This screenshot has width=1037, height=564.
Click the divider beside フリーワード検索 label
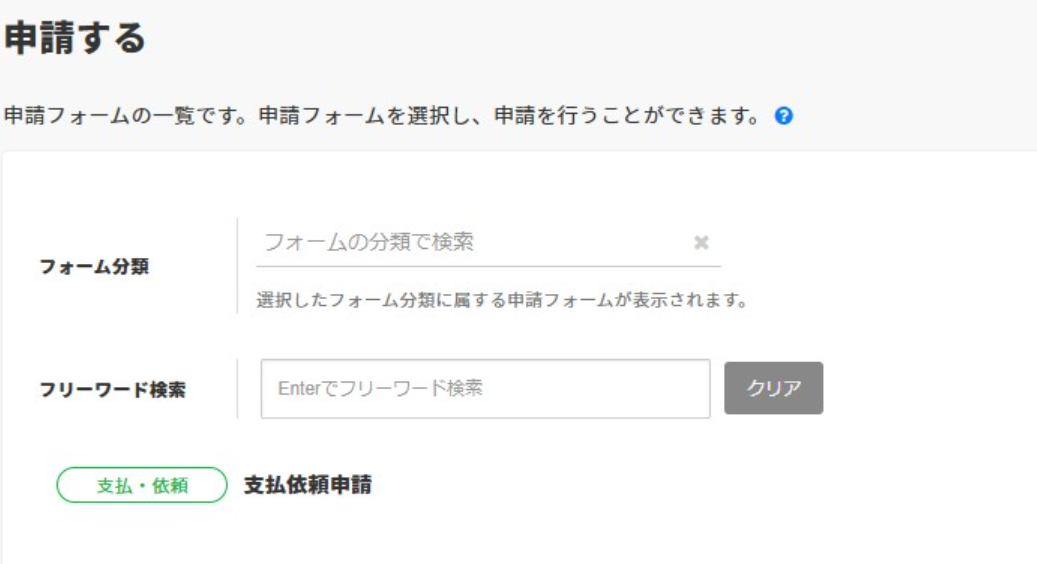click(237, 388)
